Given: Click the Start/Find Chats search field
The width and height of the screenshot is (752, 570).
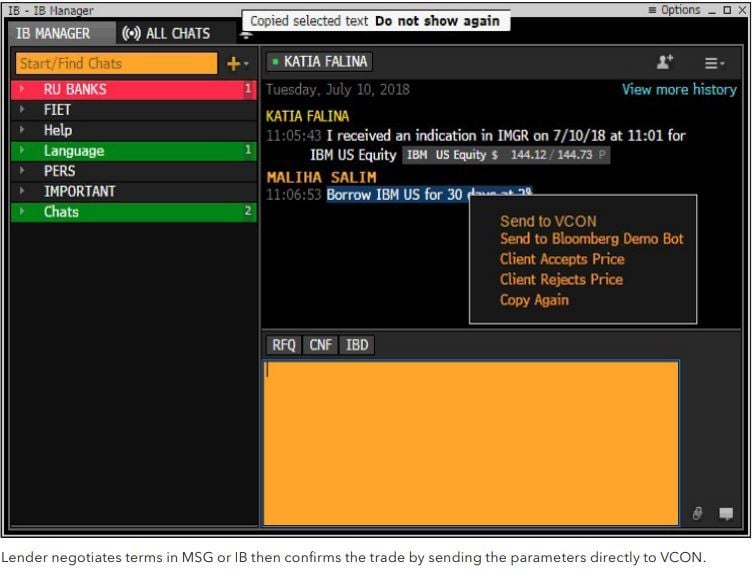Looking at the screenshot, I should coord(117,63).
